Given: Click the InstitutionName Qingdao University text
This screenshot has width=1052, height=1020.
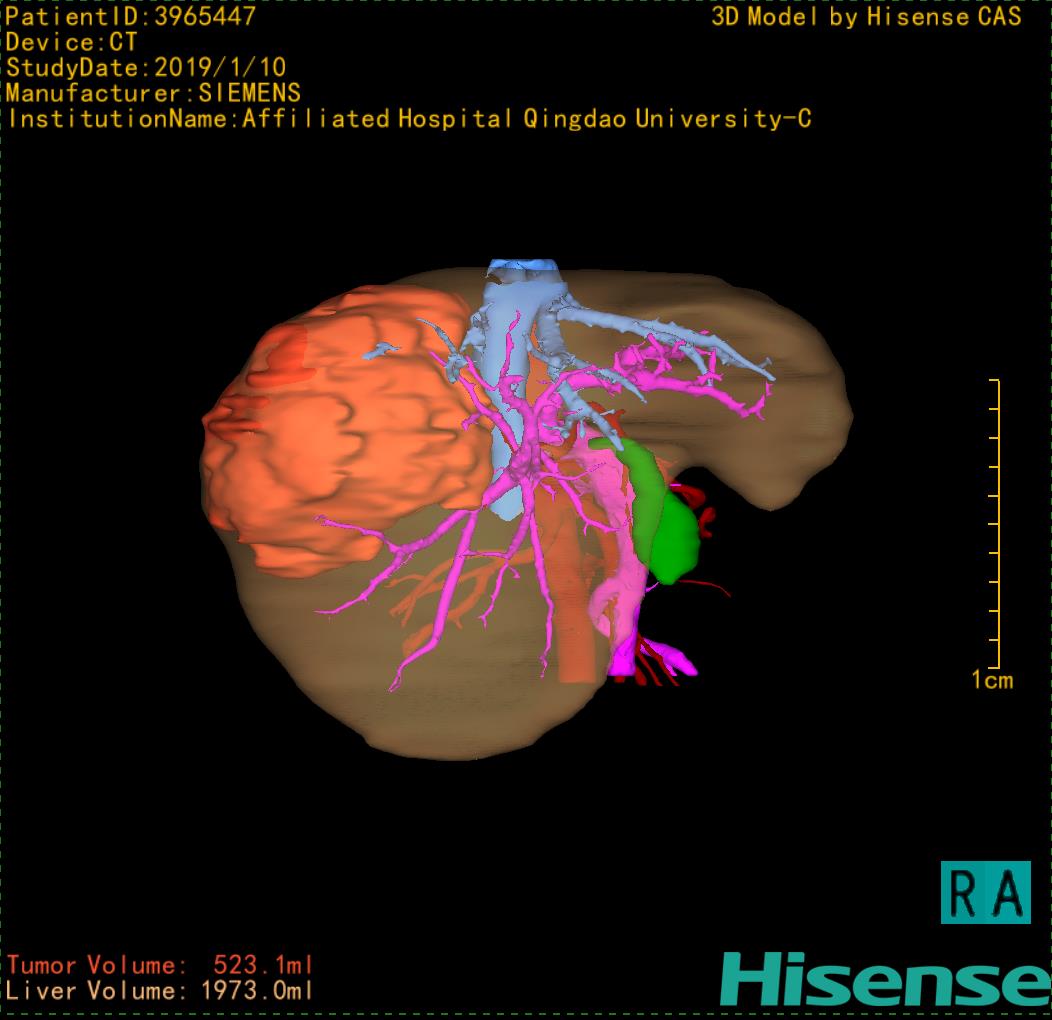Looking at the screenshot, I should coord(409,119).
